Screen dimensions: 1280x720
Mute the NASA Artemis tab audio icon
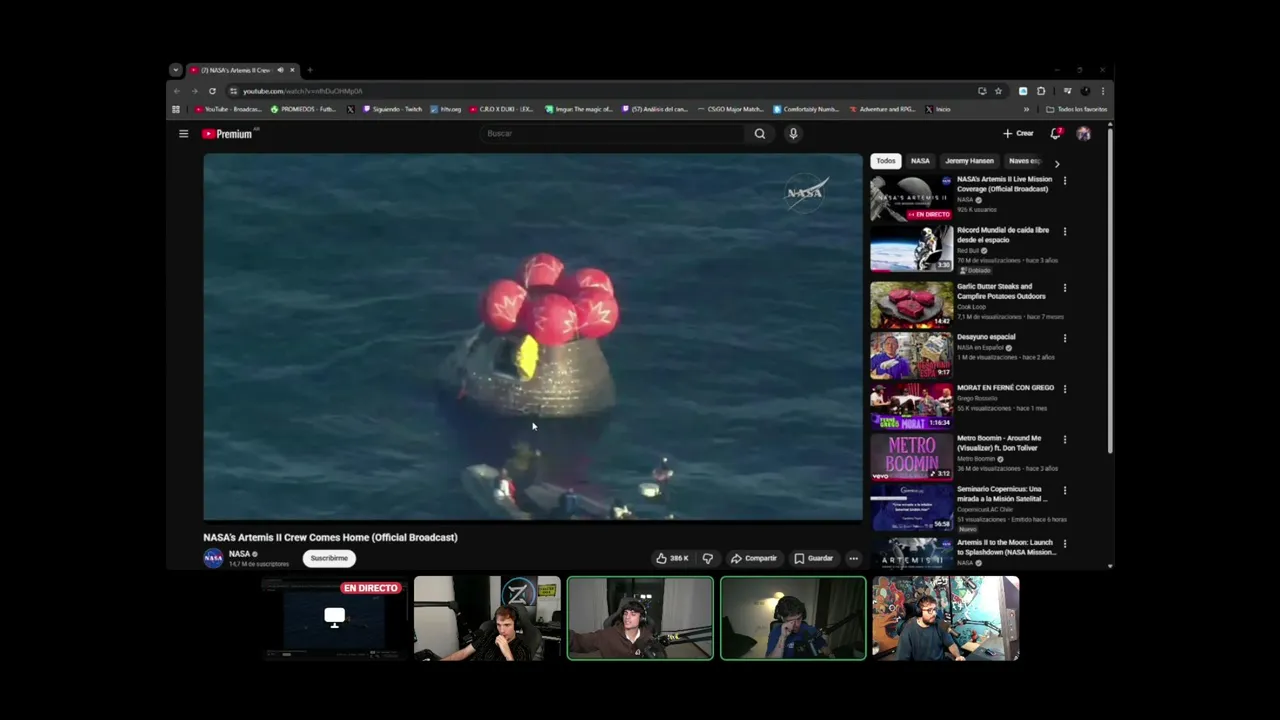click(280, 70)
